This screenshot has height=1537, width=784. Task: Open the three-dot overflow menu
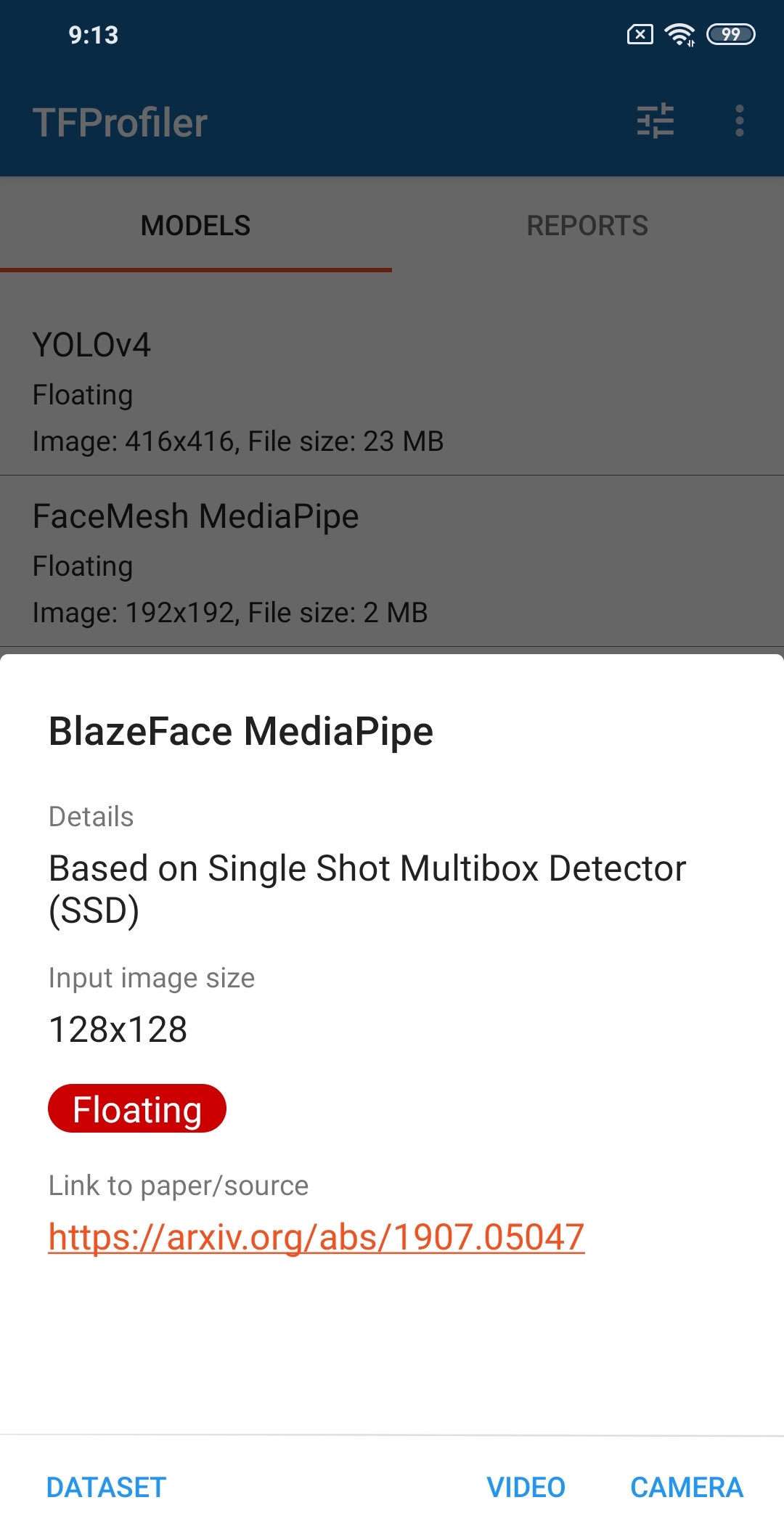tap(739, 121)
